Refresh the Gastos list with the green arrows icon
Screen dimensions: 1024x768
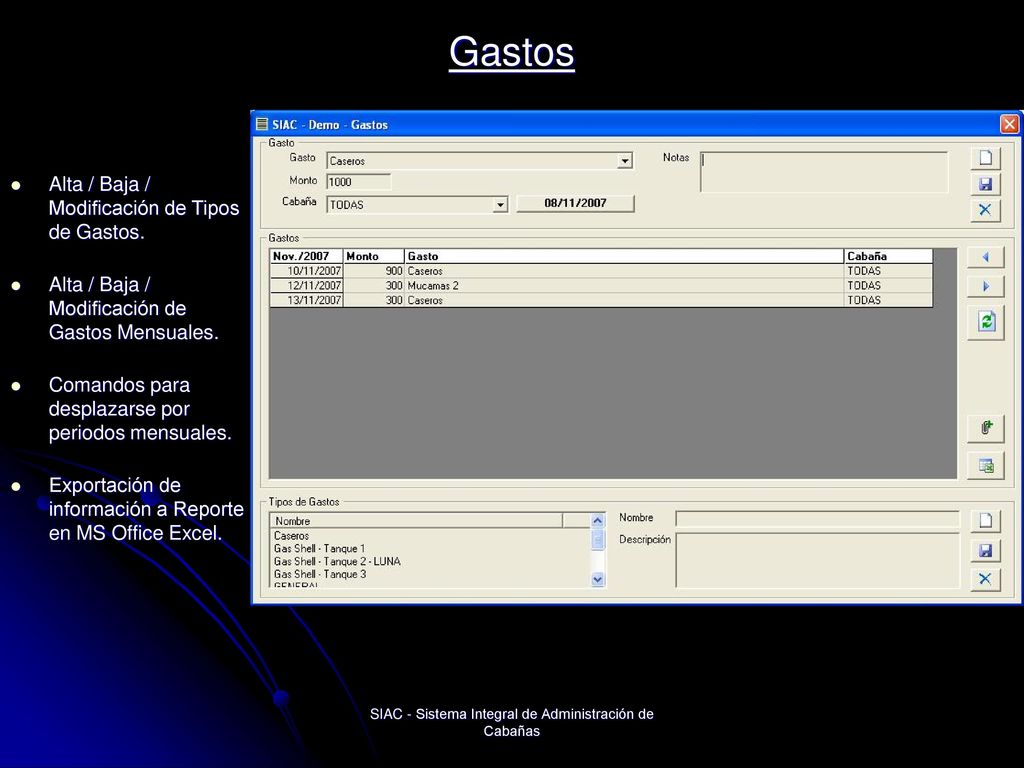986,321
